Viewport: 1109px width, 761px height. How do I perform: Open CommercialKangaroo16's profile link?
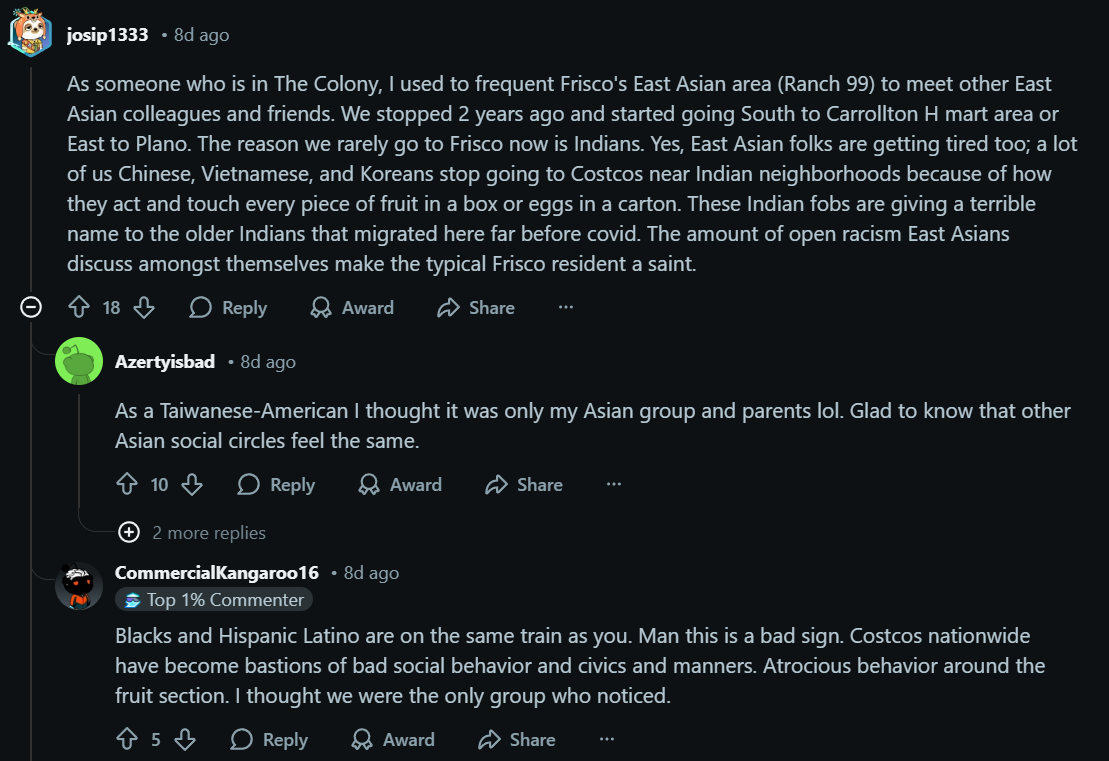[x=217, y=573]
